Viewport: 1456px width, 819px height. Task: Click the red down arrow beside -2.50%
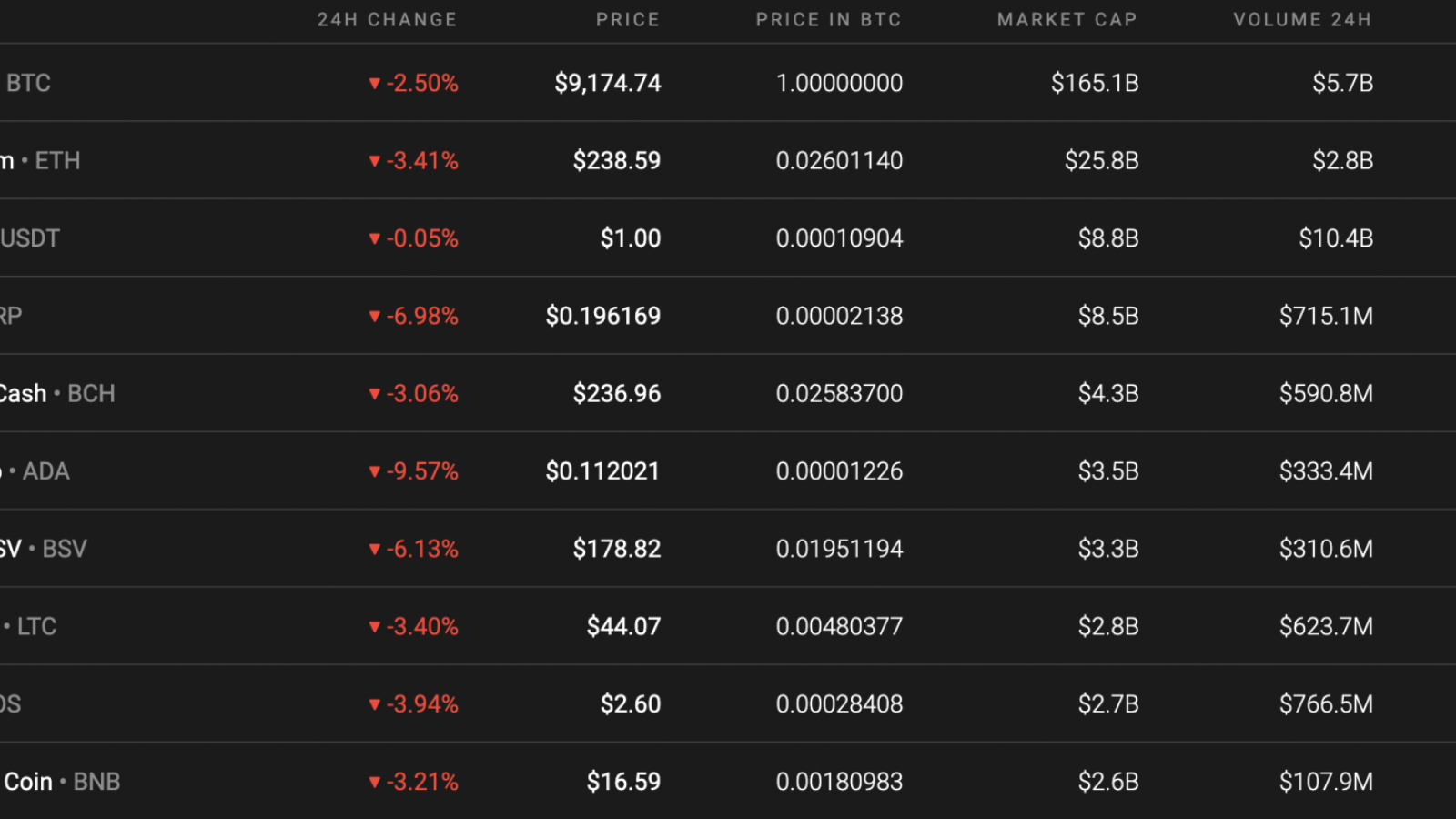coord(374,84)
